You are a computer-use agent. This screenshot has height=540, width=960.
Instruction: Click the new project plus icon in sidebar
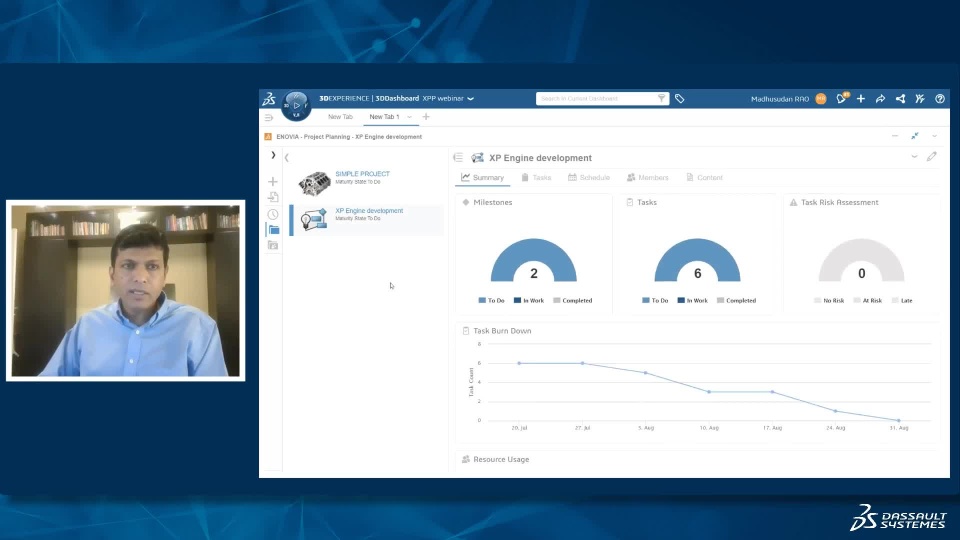pos(273,181)
